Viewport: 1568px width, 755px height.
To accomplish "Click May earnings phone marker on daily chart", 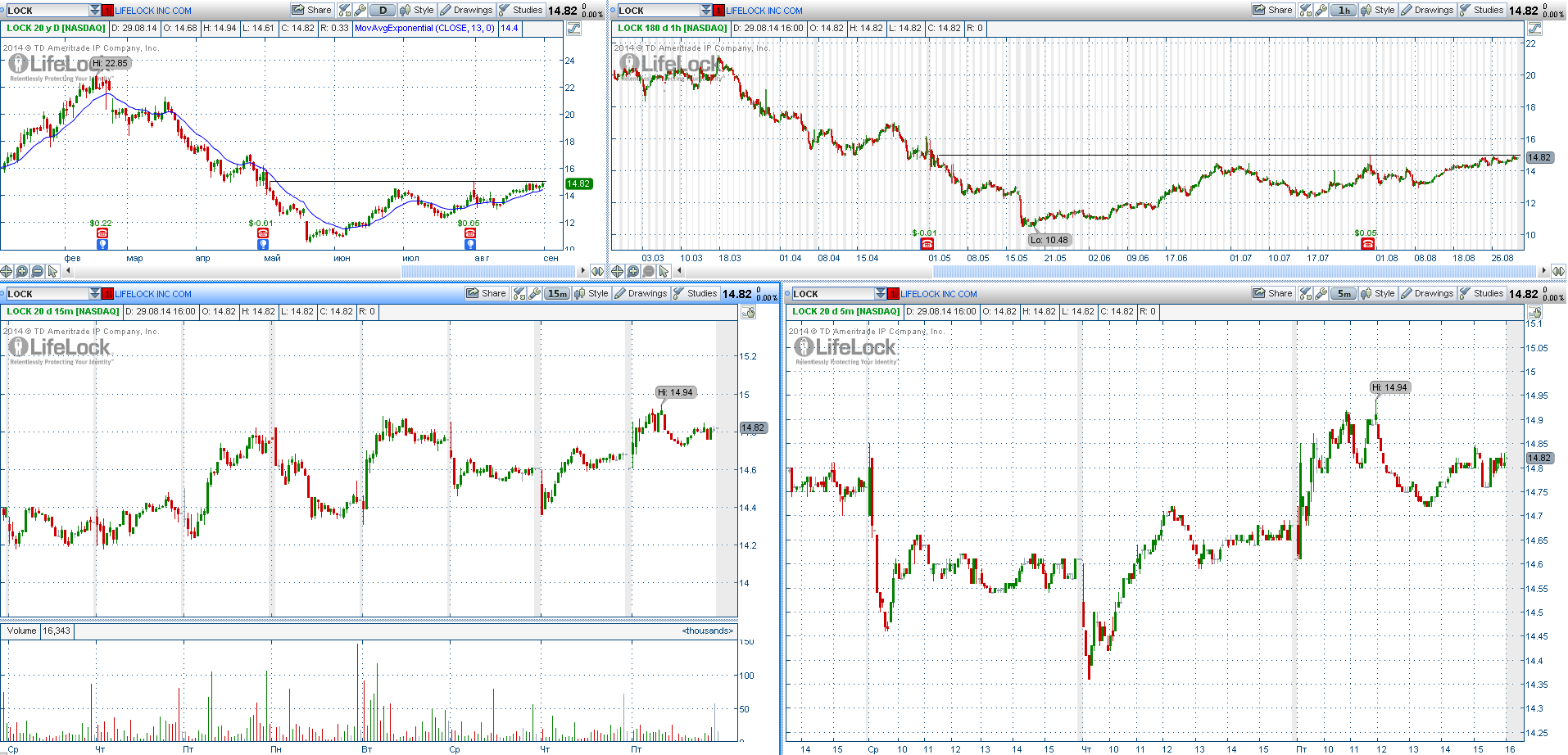I will (263, 233).
